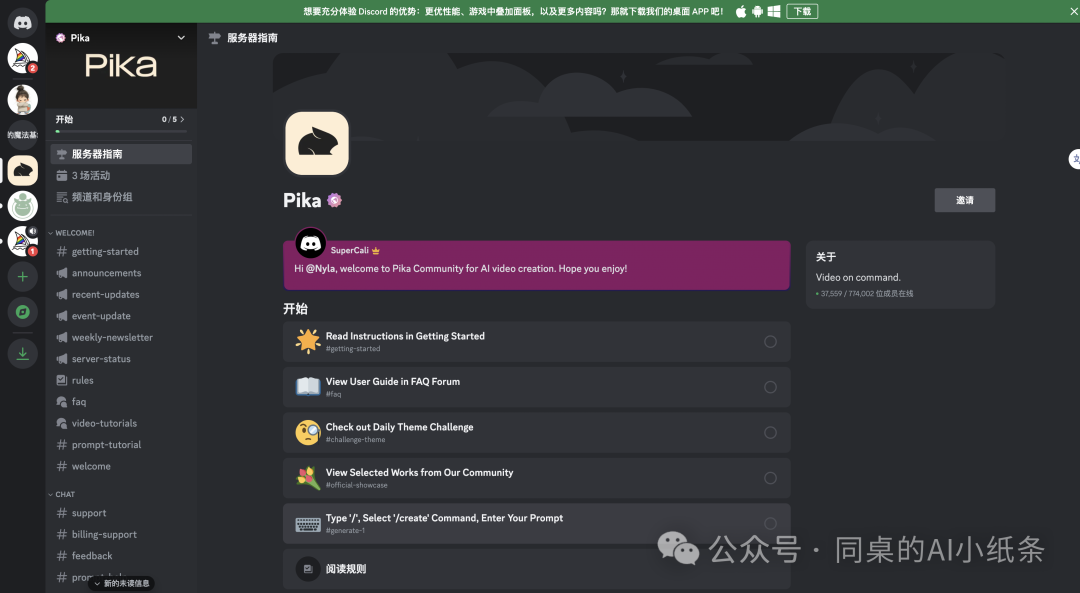
Task: Click the SuperCali welcome message card
Action: coord(537,265)
